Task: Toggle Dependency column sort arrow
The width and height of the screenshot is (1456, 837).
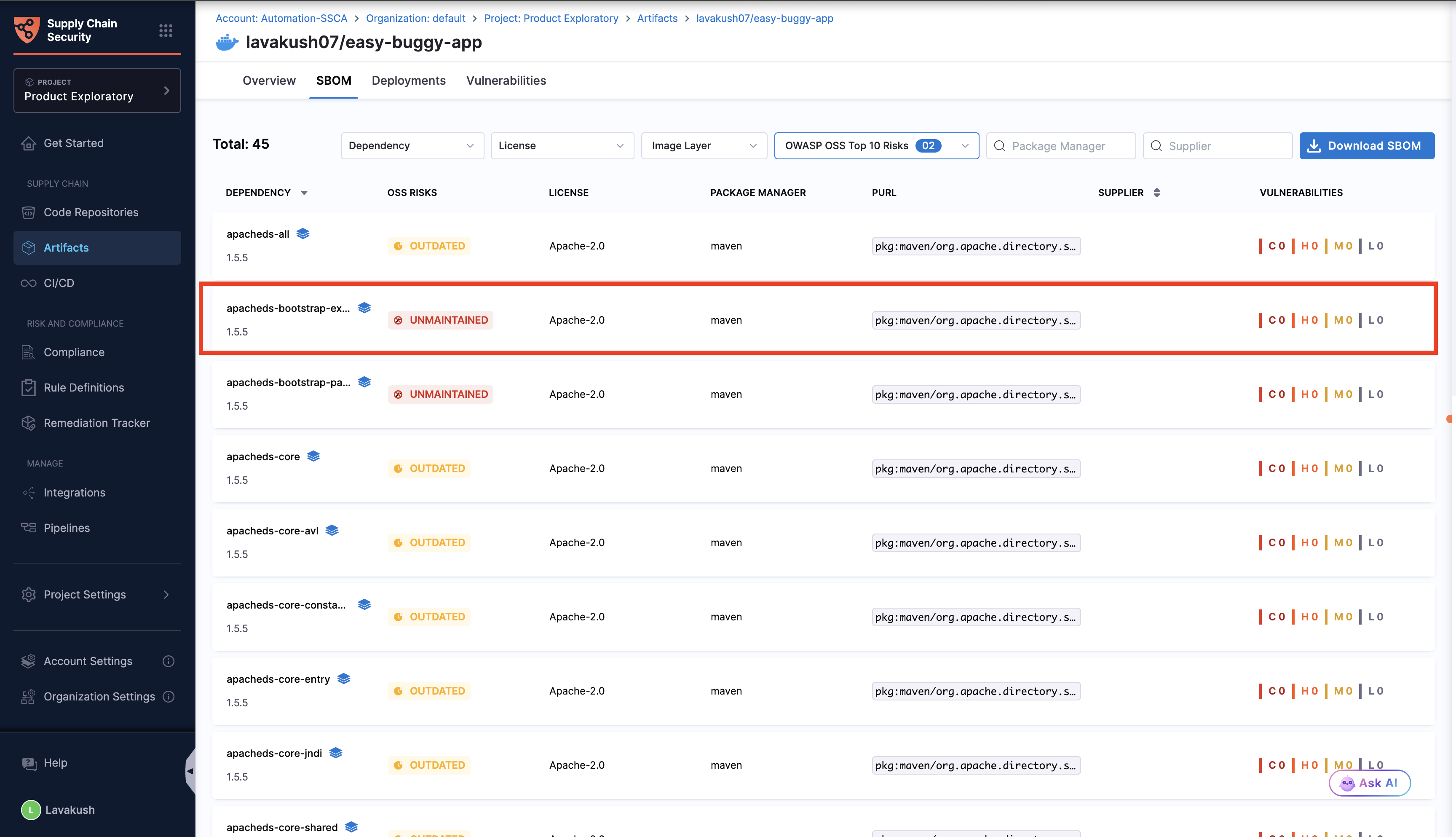Action: (x=304, y=193)
